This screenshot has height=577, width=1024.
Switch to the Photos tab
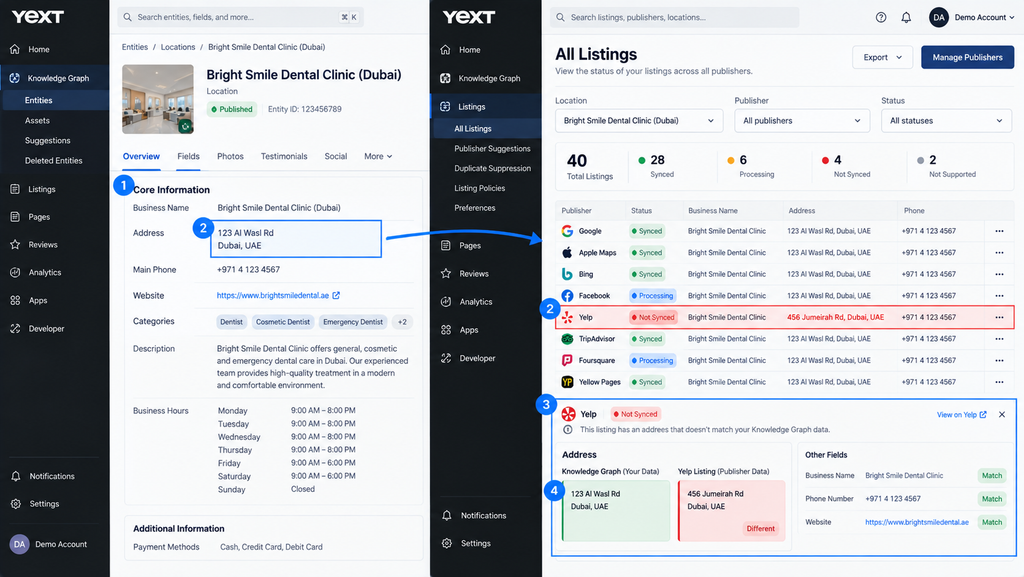230,156
